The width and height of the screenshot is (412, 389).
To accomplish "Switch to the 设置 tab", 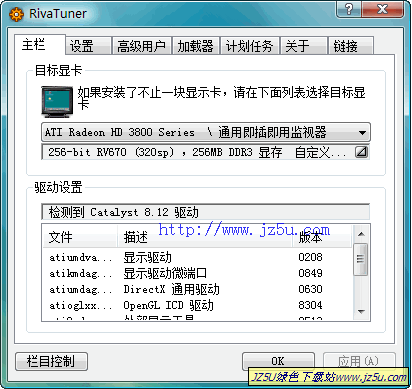I will click(88, 46).
